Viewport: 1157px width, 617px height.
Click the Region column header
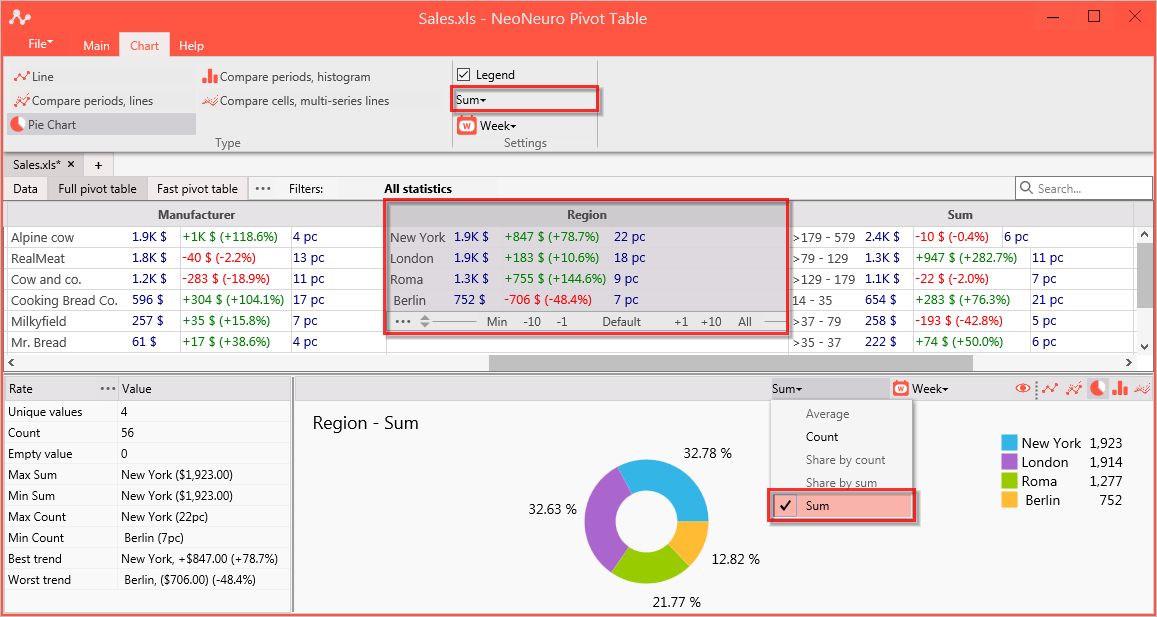[587, 215]
